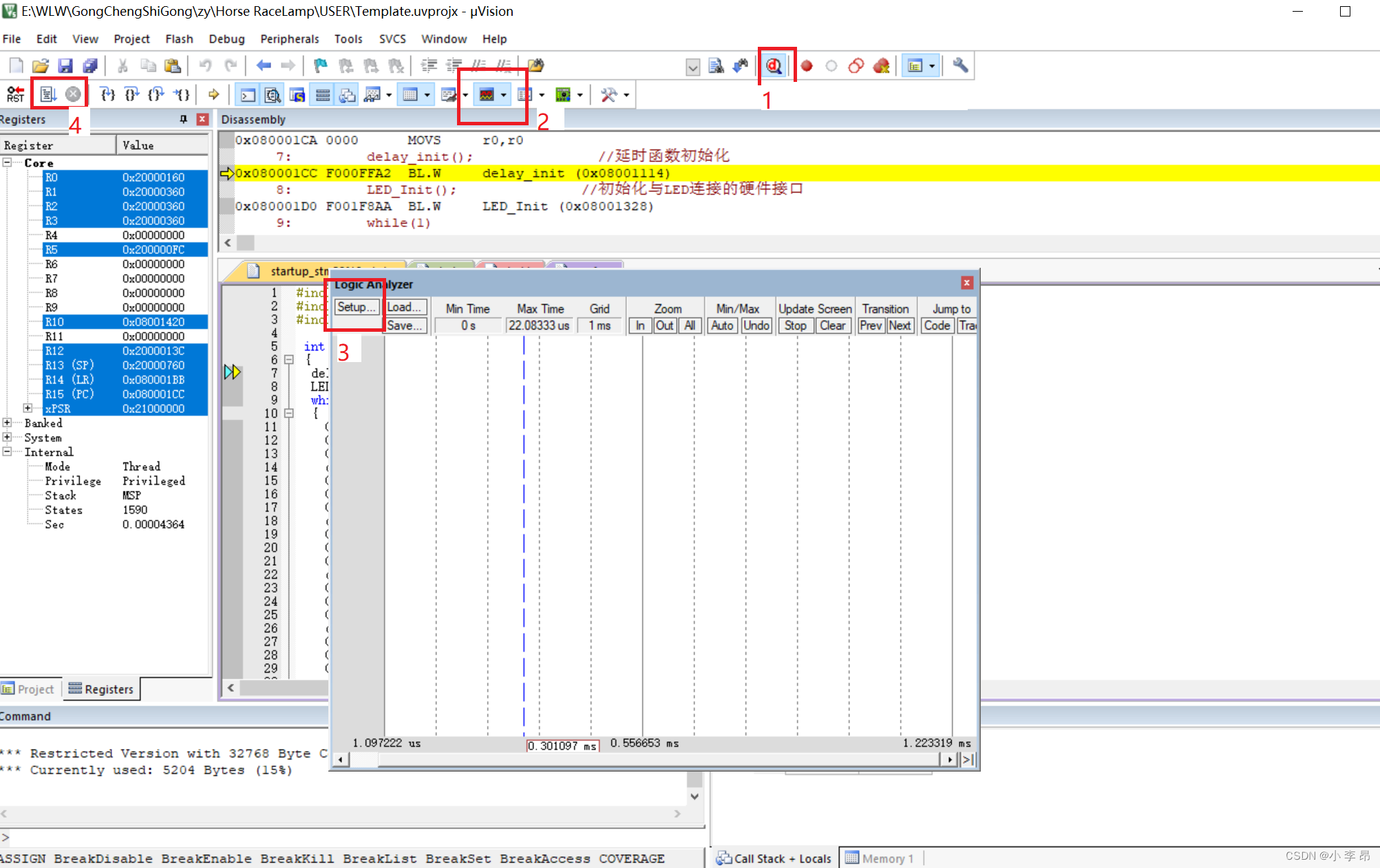Click the Zoom All button
The height and width of the screenshot is (868, 1380).
(x=690, y=326)
